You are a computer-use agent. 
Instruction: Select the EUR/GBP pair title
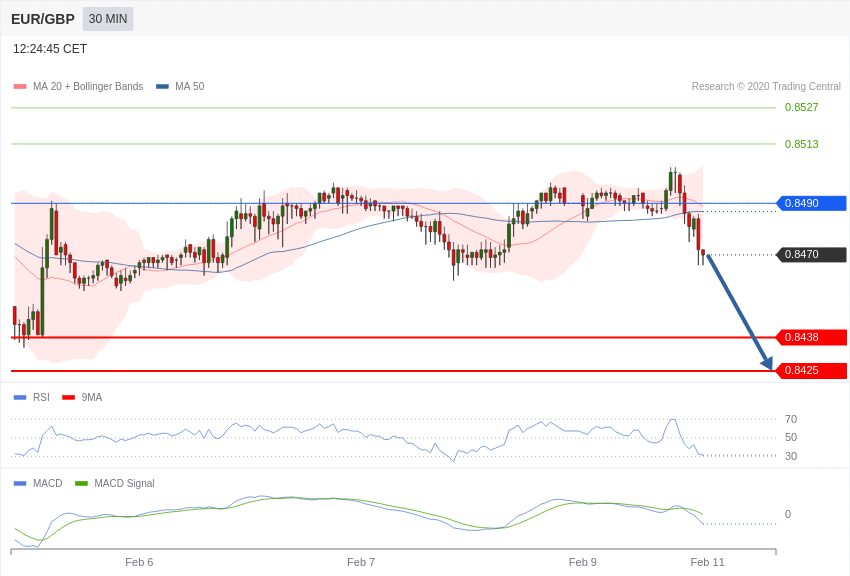coord(43,19)
